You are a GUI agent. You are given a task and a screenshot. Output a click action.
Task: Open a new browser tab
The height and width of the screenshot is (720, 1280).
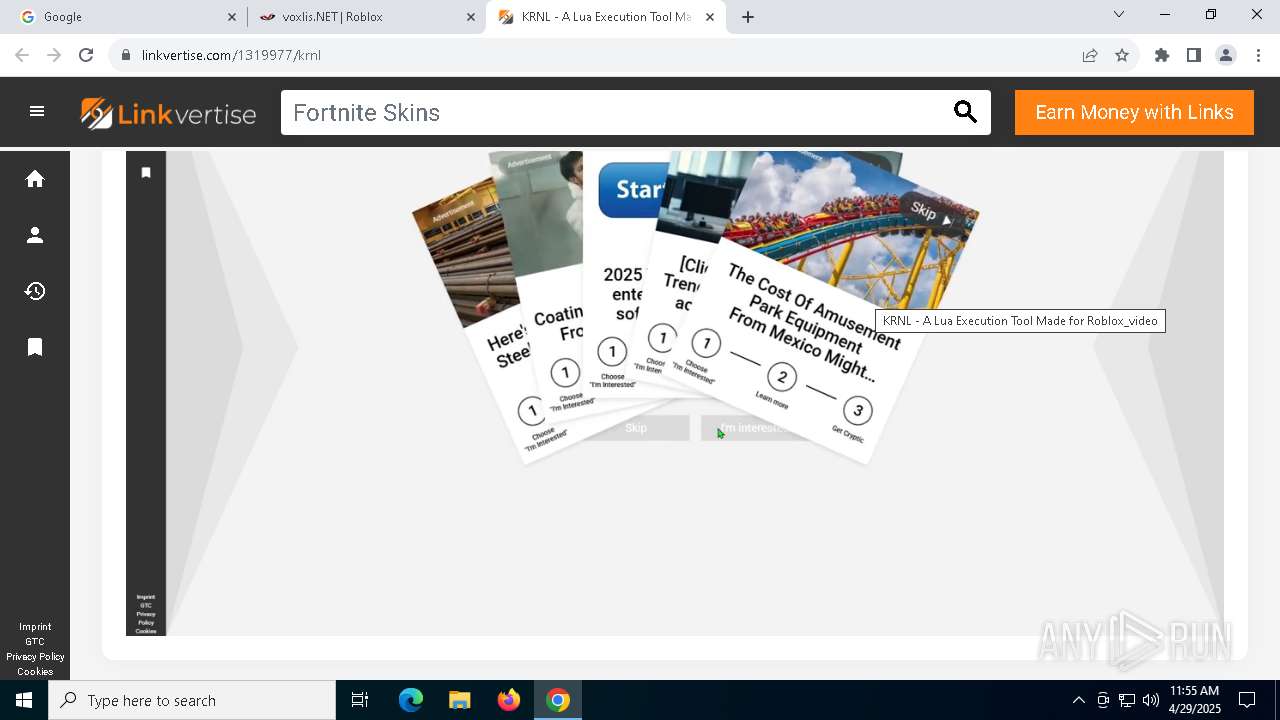coord(748,16)
